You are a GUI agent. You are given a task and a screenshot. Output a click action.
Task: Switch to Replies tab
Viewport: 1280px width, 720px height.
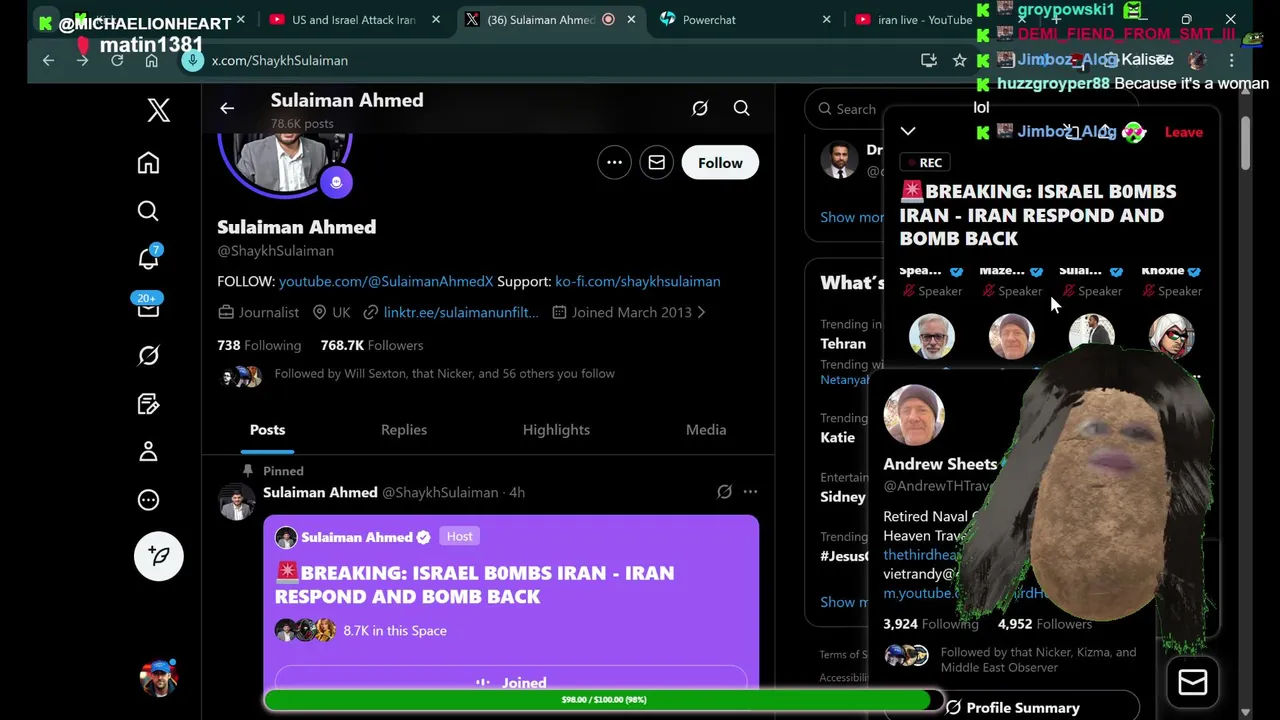click(404, 429)
